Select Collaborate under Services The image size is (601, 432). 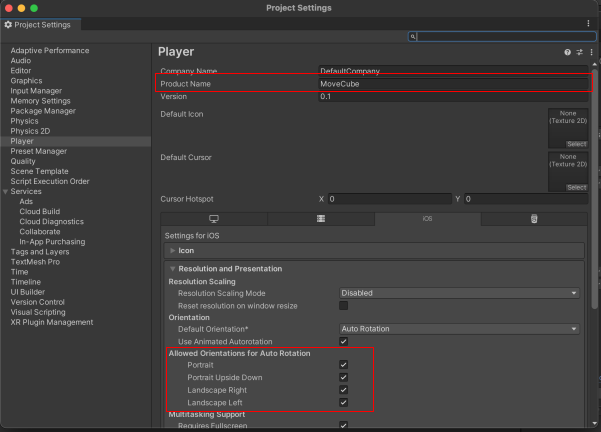tap(40, 232)
